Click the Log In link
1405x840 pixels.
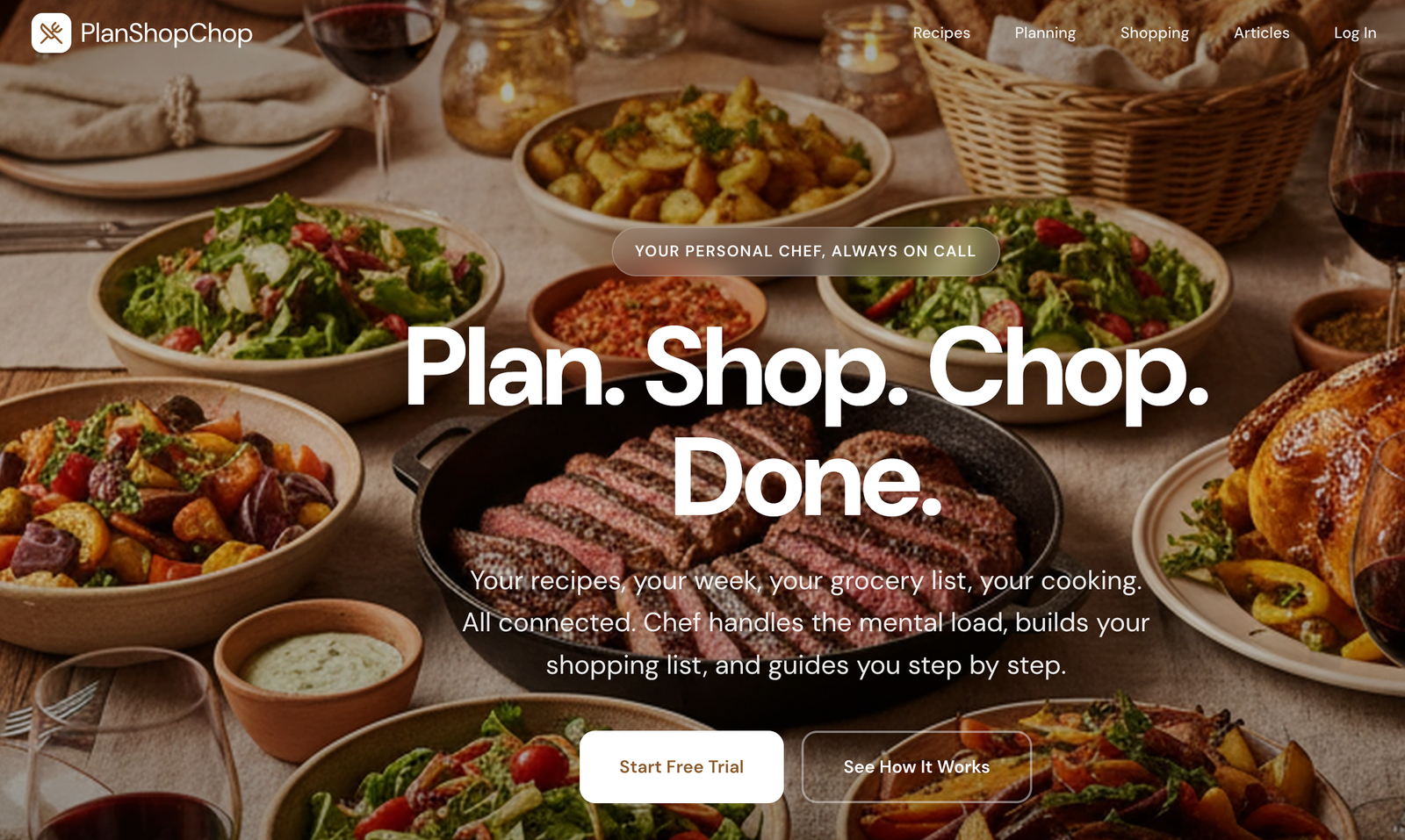[1355, 32]
